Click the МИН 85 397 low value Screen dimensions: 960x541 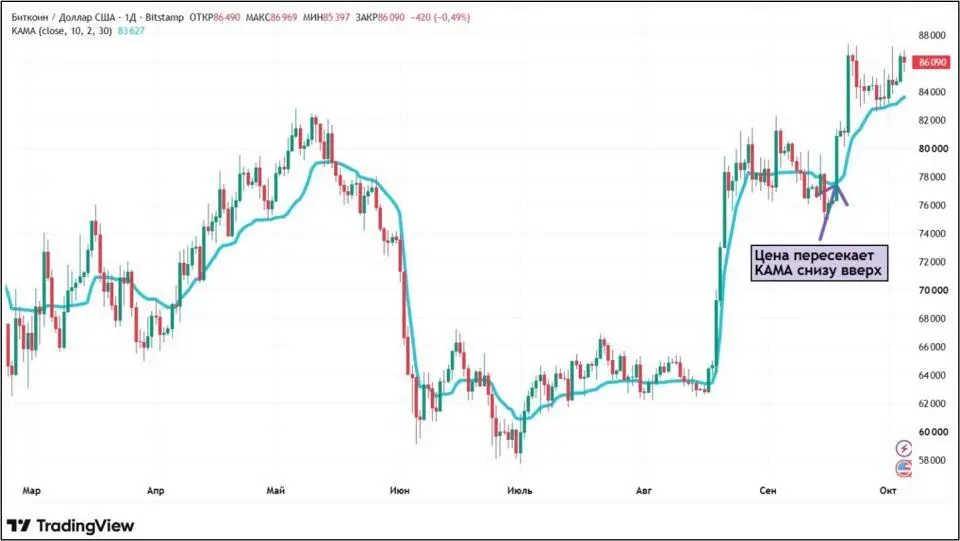(326, 18)
